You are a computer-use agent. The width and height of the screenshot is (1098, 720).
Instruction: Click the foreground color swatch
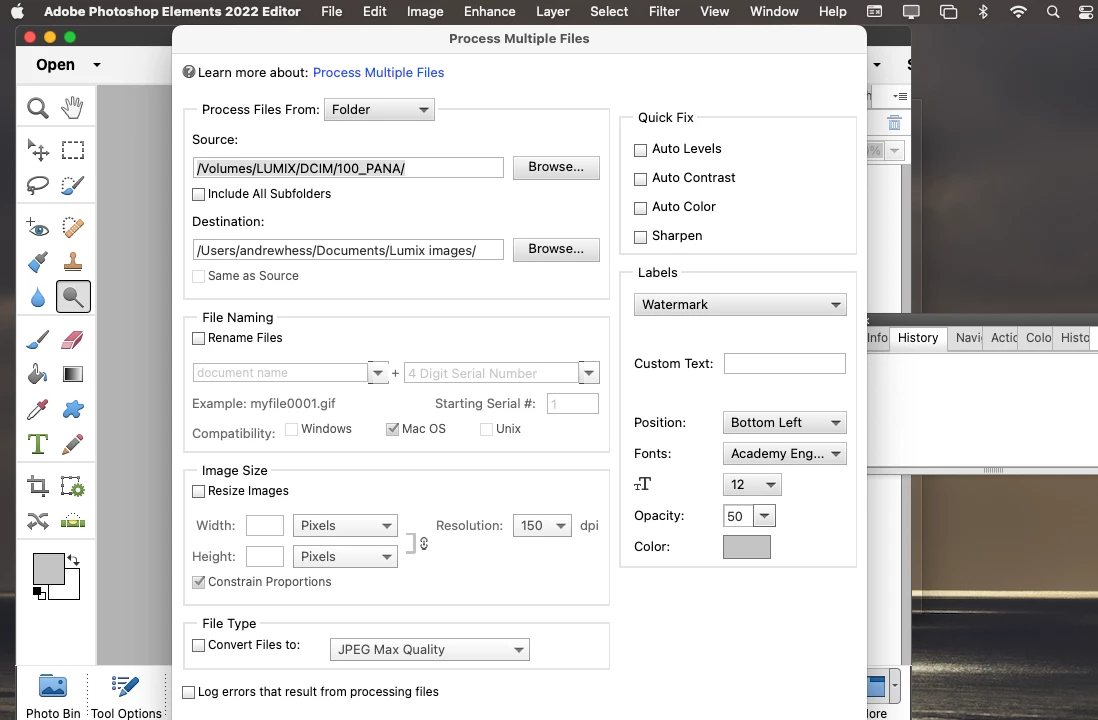pyautogui.click(x=48, y=567)
